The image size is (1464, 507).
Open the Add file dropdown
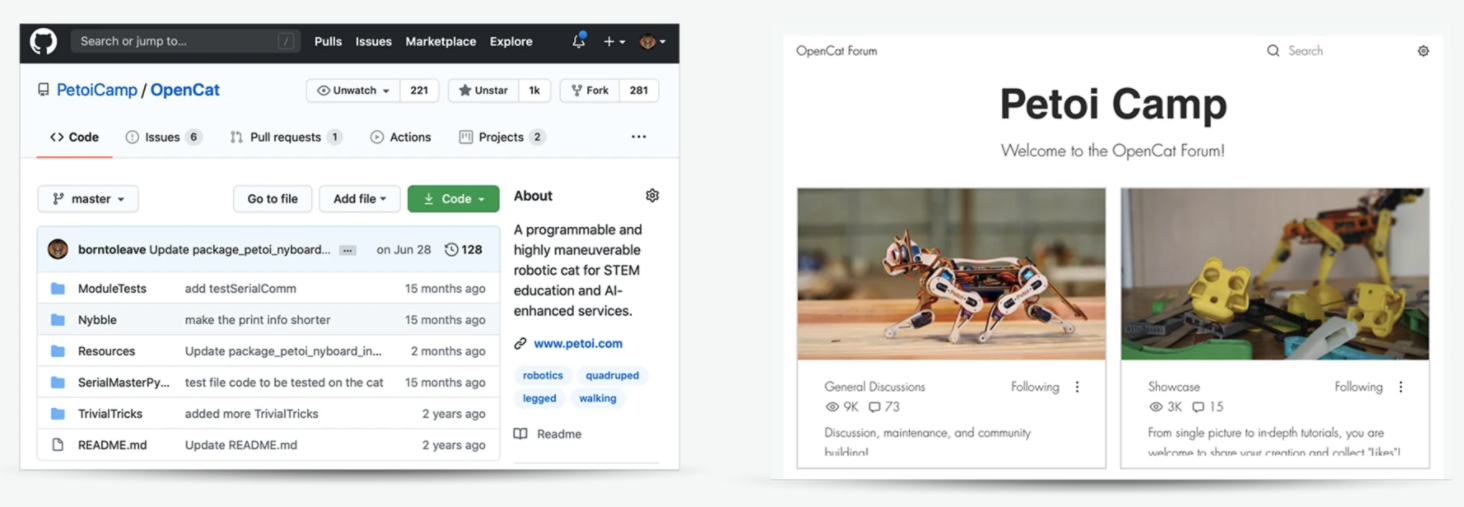(x=359, y=199)
